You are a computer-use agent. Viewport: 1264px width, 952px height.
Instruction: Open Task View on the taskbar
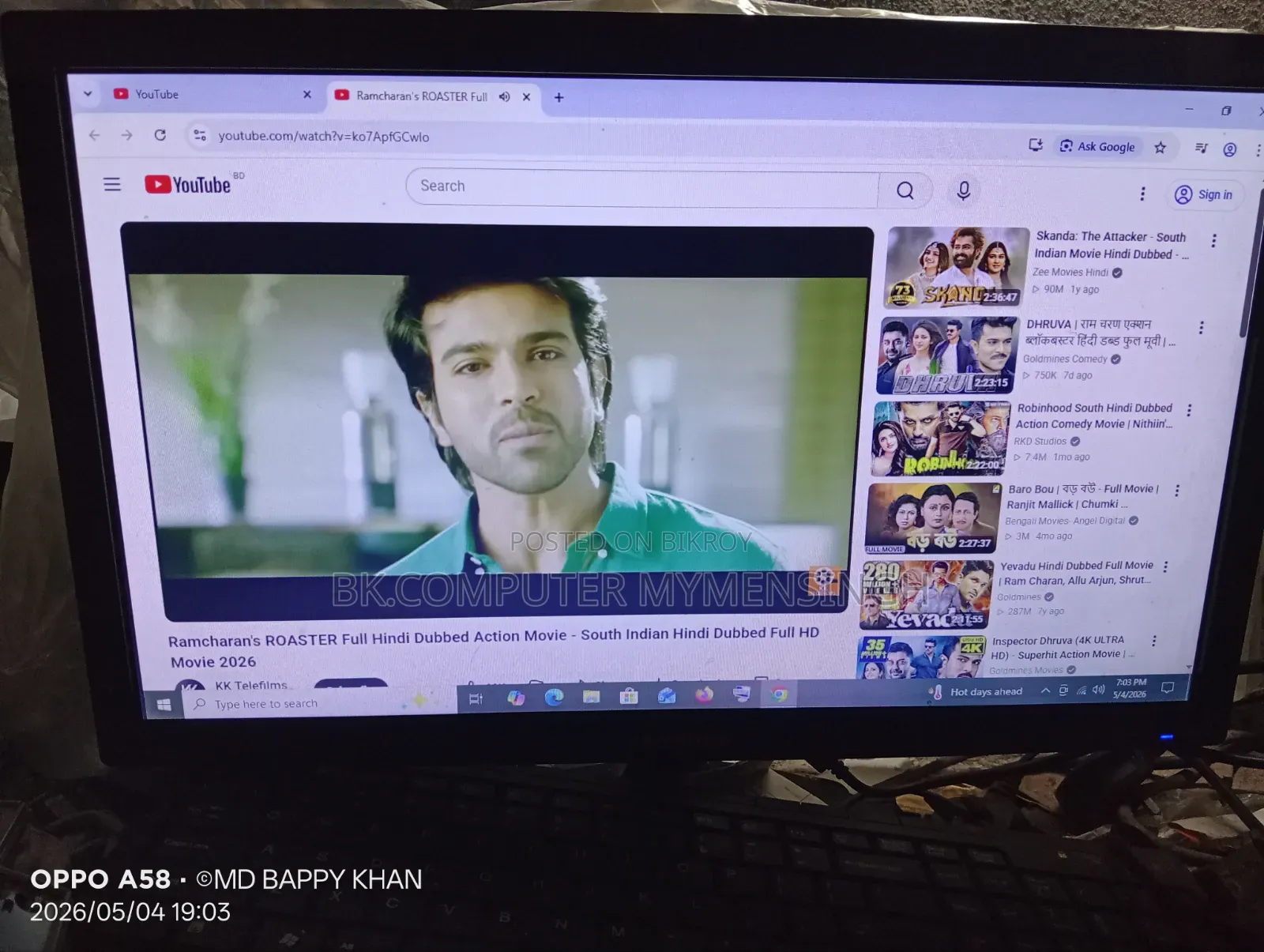tap(476, 698)
